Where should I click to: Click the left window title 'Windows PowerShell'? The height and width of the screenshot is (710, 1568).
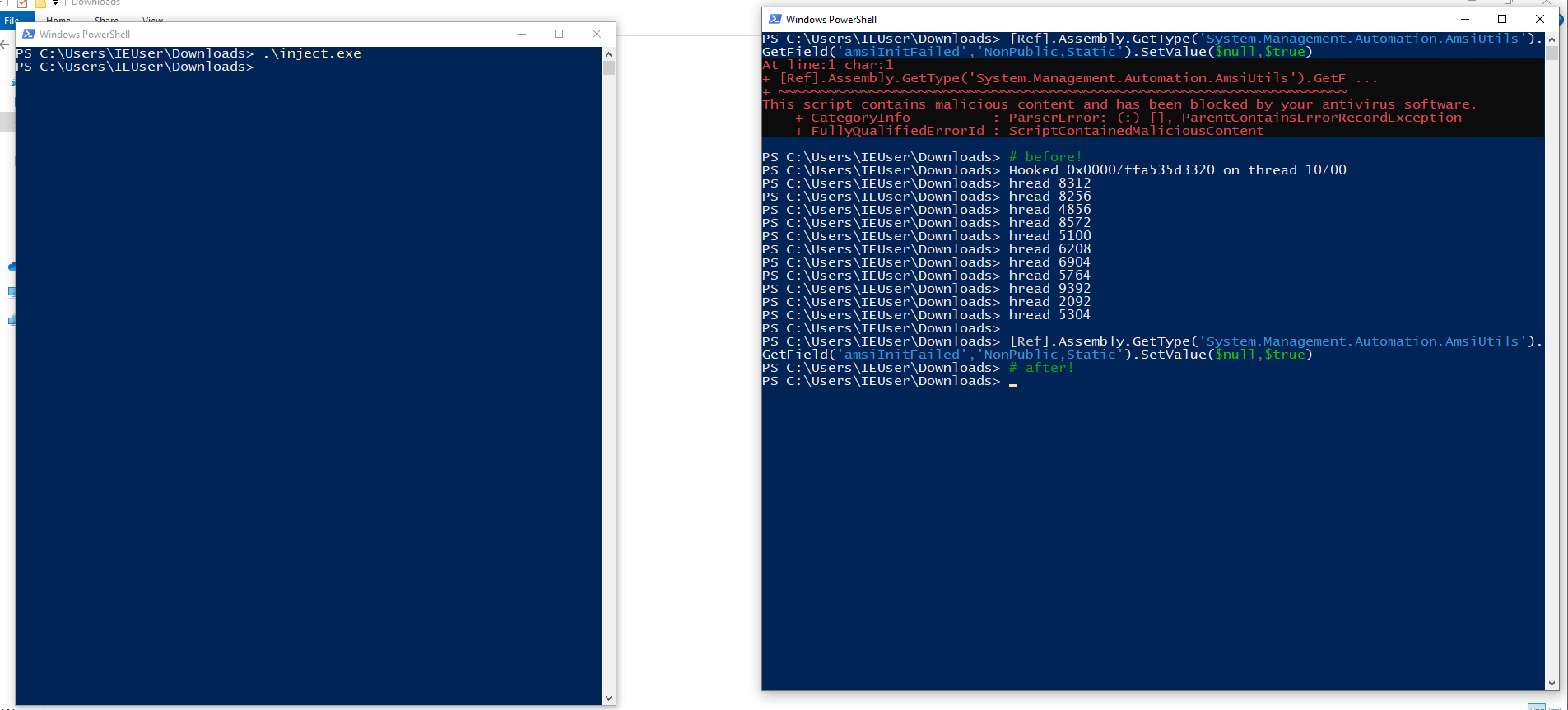[x=85, y=35]
